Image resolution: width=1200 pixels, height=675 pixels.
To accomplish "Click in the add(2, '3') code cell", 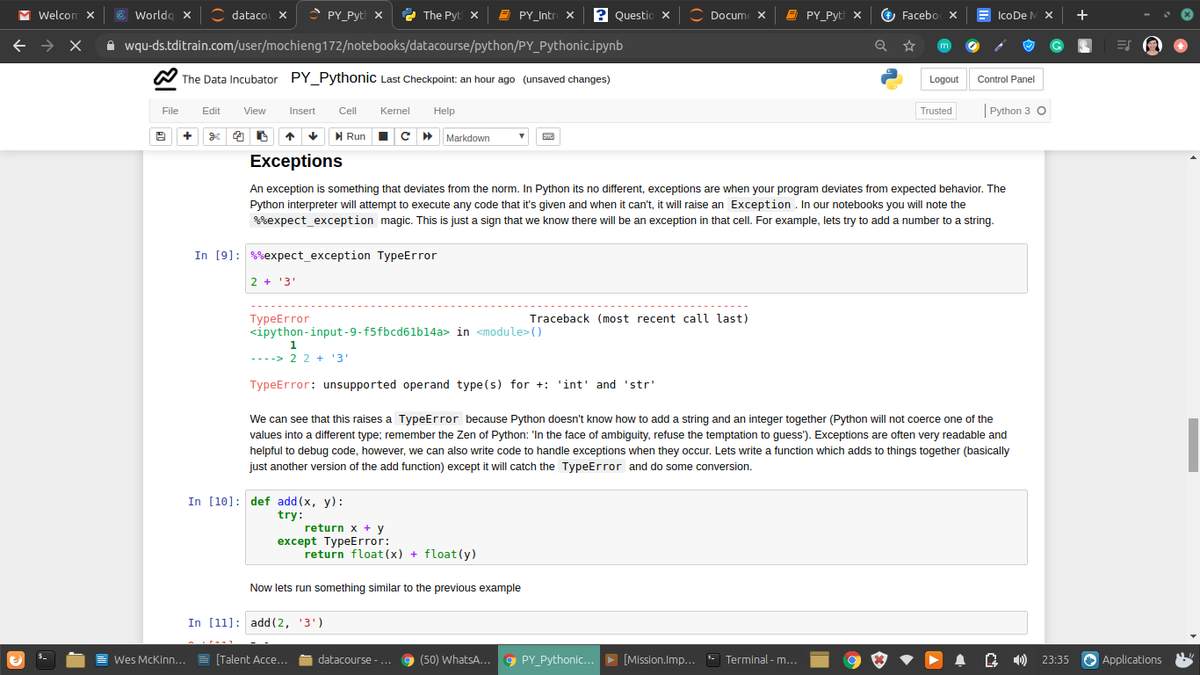I will [x=636, y=623].
